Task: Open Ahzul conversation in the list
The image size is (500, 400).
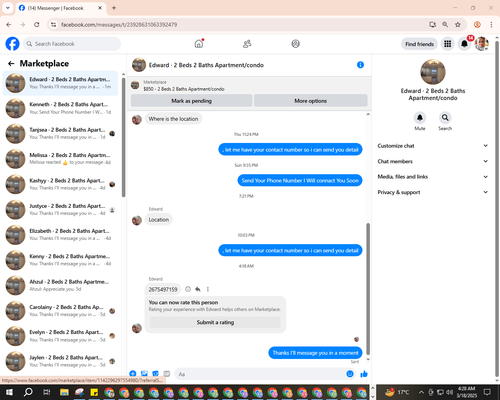Action: click(60, 285)
